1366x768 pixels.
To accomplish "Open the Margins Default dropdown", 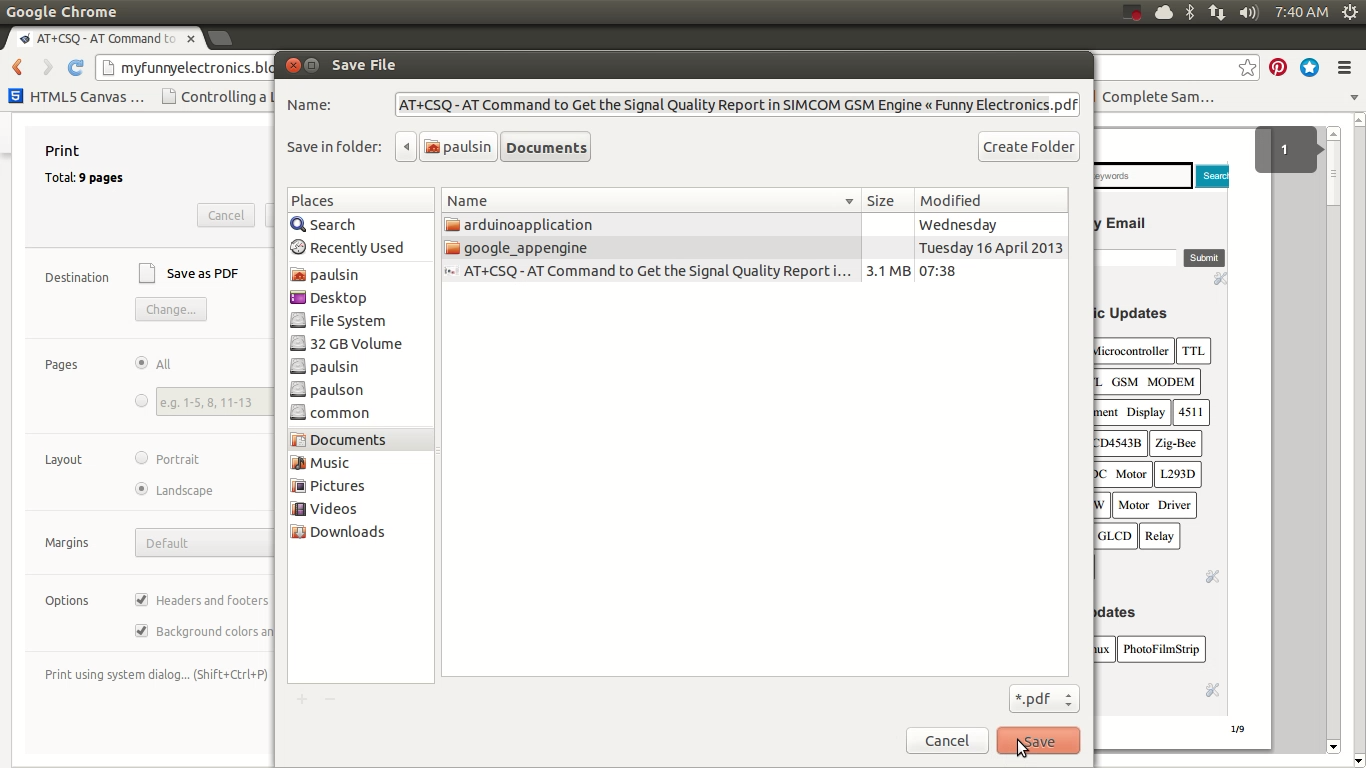I will click(x=205, y=543).
